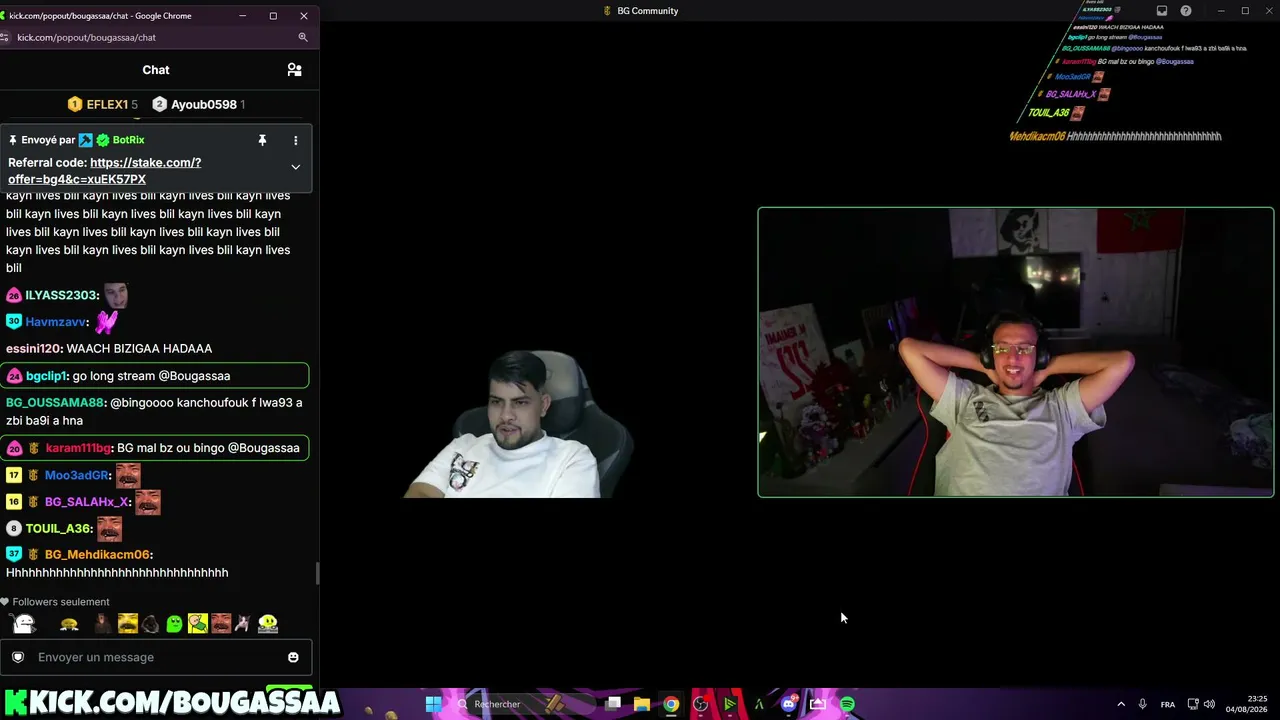Open Spotify from the taskbar
Screen dimensions: 1280x720
pyautogui.click(x=847, y=704)
